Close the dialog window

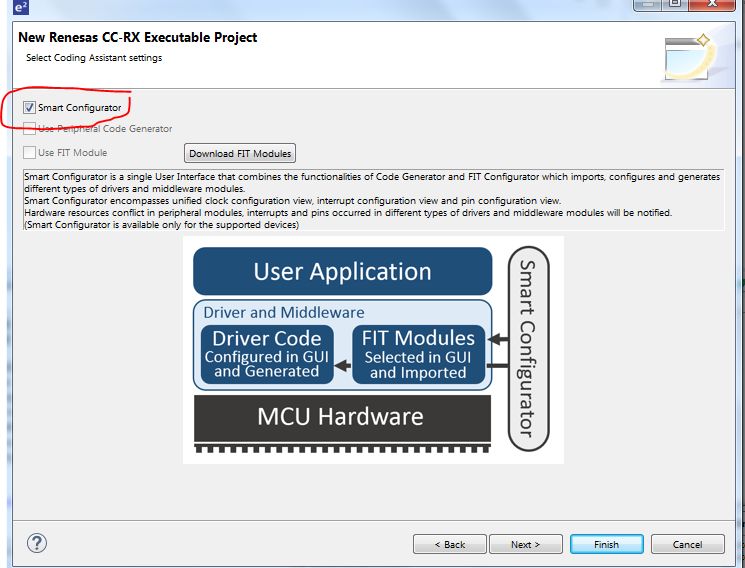[712, 4]
